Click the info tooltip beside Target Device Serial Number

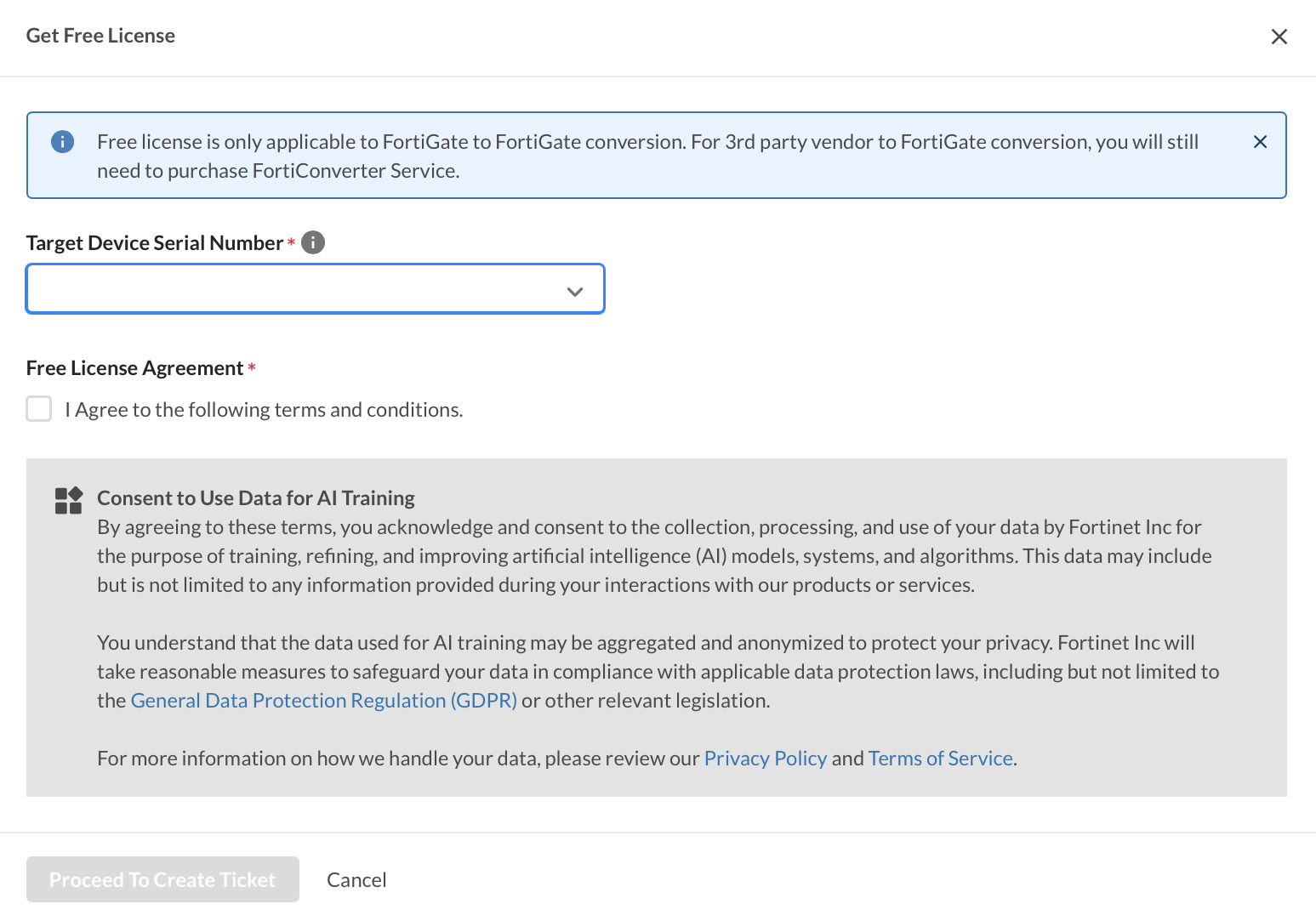coord(312,242)
